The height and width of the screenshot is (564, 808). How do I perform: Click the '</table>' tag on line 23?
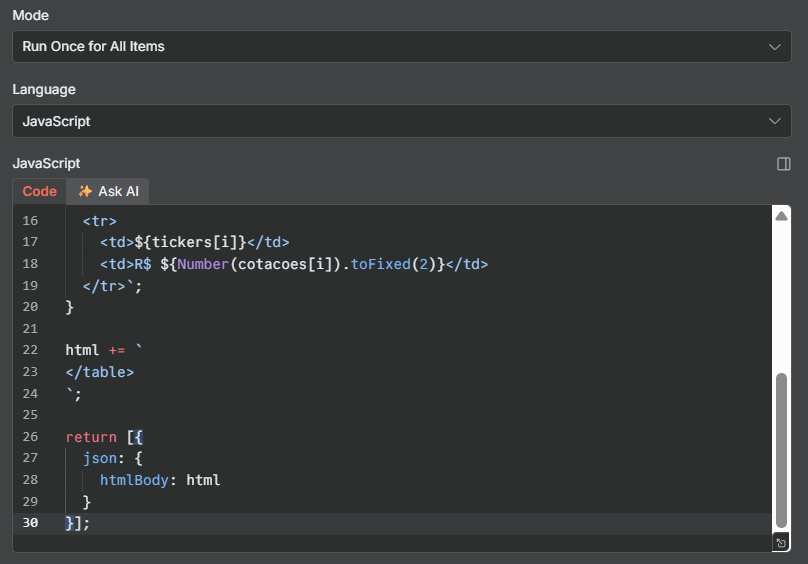(x=99, y=372)
